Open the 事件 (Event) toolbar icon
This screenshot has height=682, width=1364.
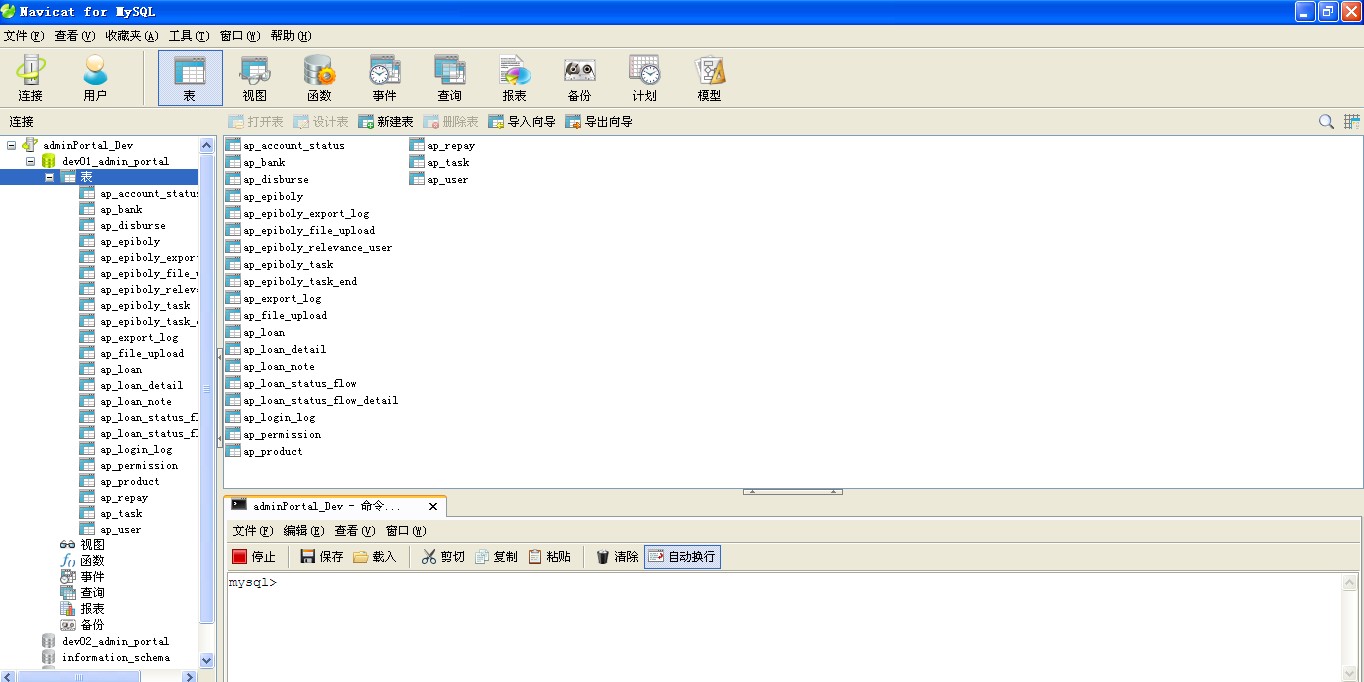[385, 78]
